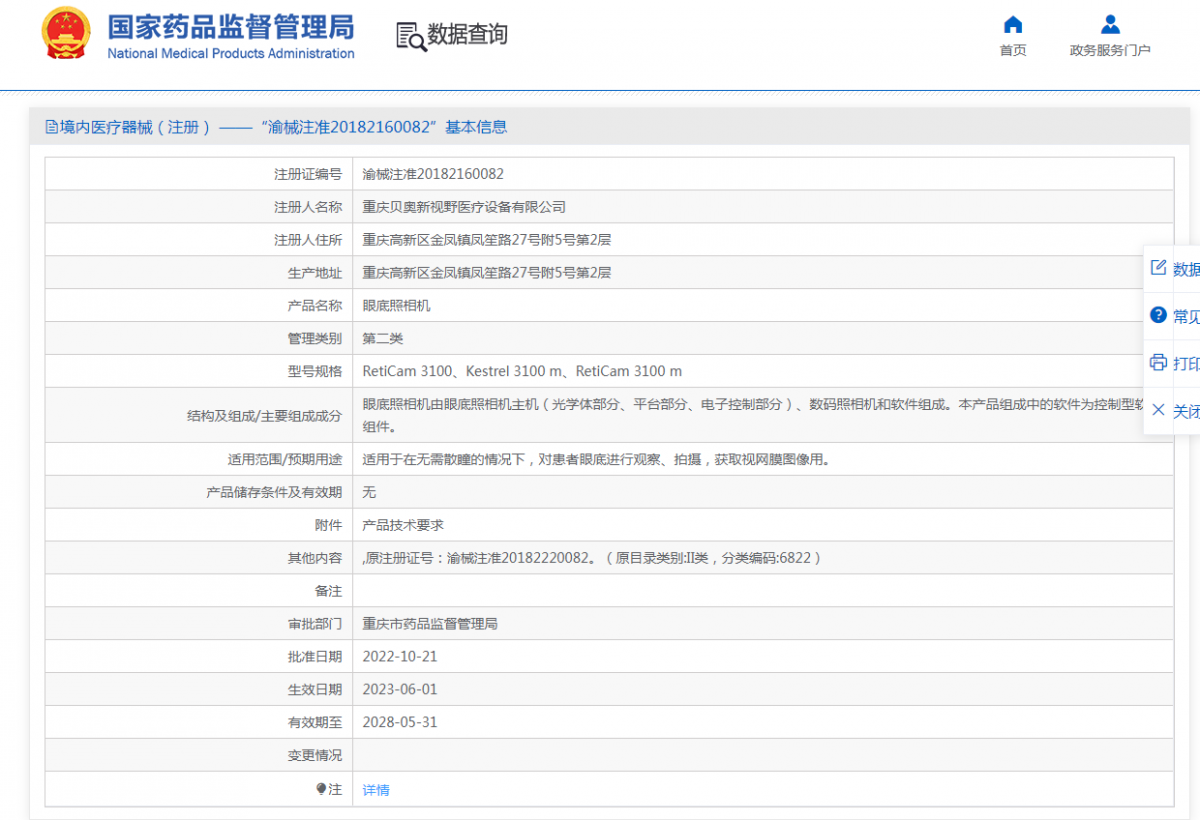Click 无 in storage conditions row

tap(369, 492)
